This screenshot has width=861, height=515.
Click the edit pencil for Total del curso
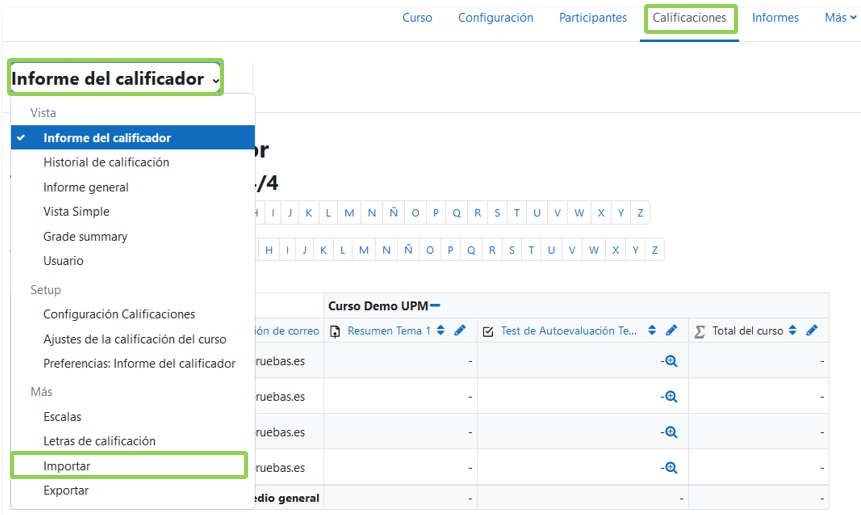coord(812,331)
